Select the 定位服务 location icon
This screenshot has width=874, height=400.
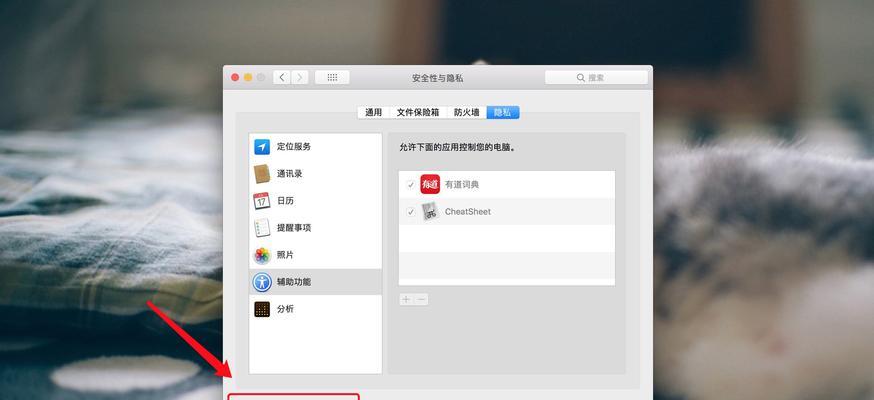[262, 147]
